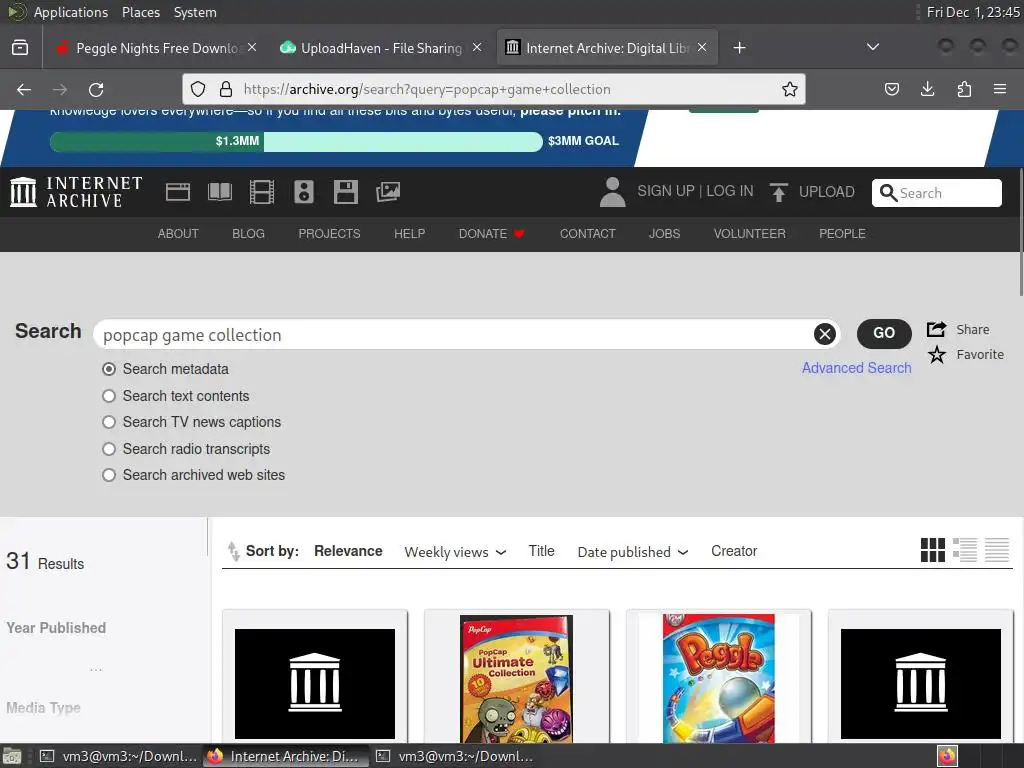This screenshot has width=1024, height=768.
Task: Select Search metadata radio button
Action: 109,369
